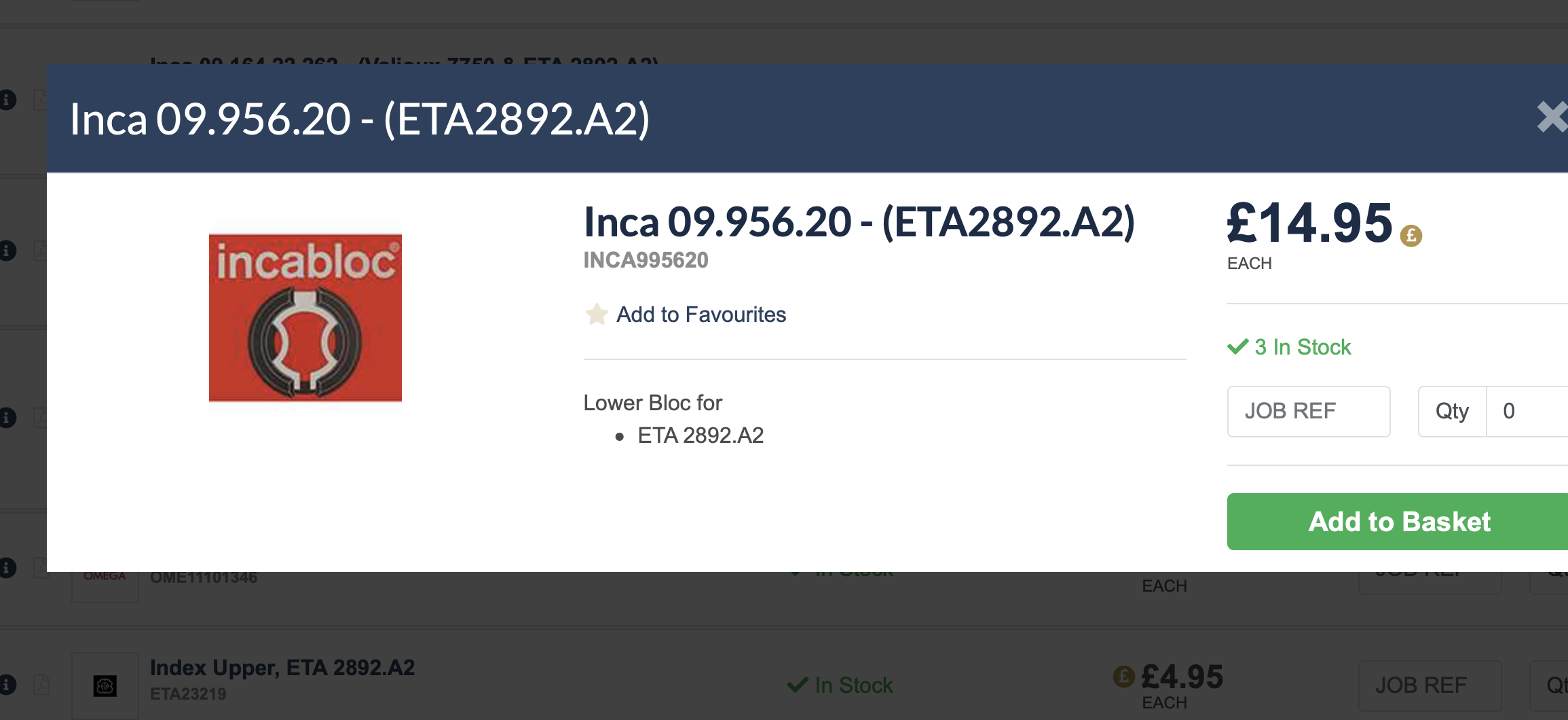Select the Qty input showing 0

(x=1527, y=412)
